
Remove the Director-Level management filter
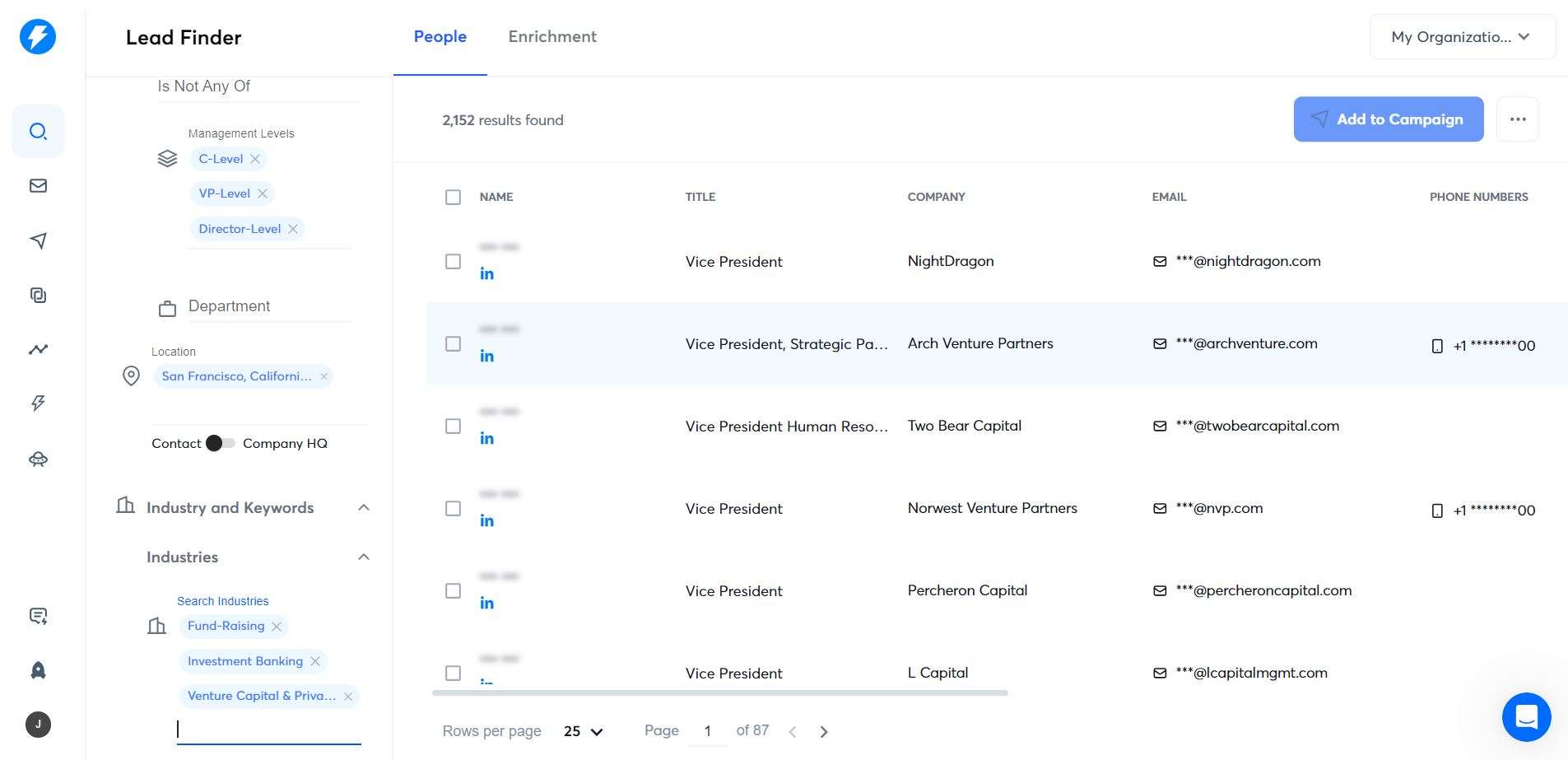point(293,229)
